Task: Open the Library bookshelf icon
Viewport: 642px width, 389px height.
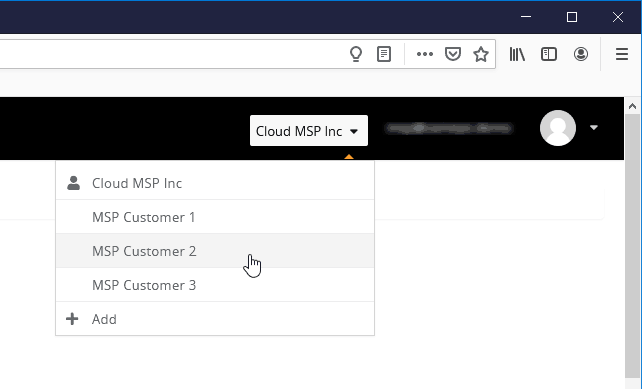Action: click(x=517, y=54)
